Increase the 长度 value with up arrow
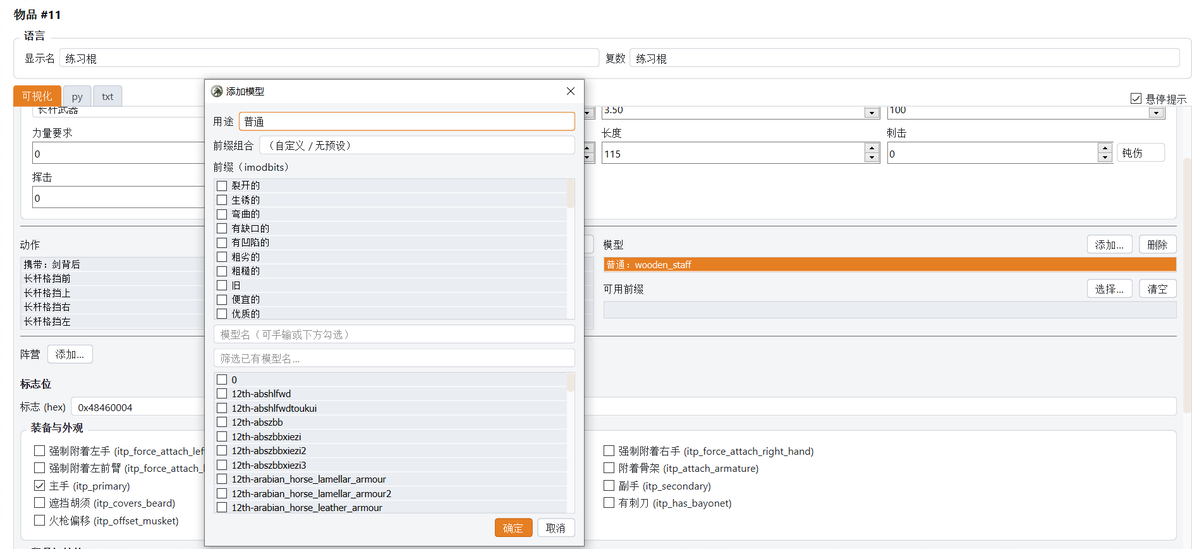The width and height of the screenshot is (1192, 549). click(x=869, y=149)
